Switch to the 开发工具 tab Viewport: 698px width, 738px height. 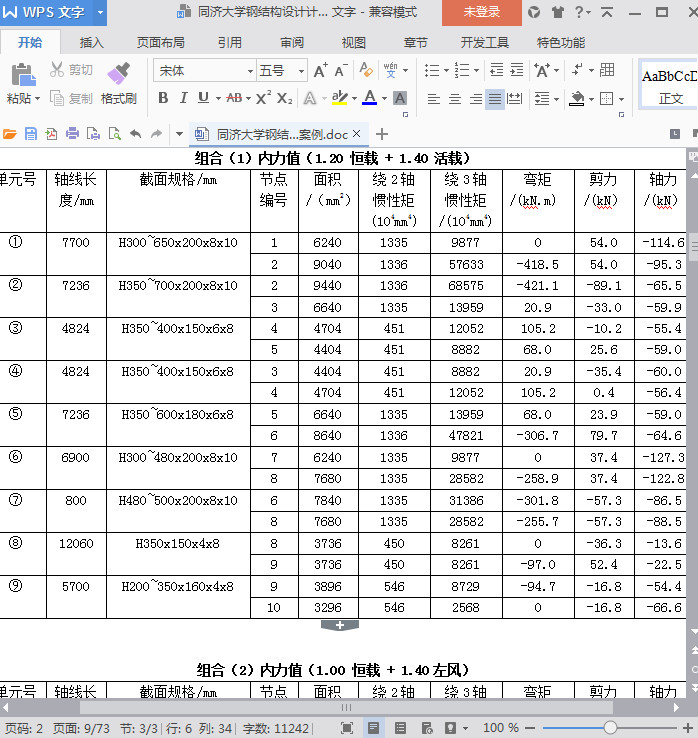484,43
